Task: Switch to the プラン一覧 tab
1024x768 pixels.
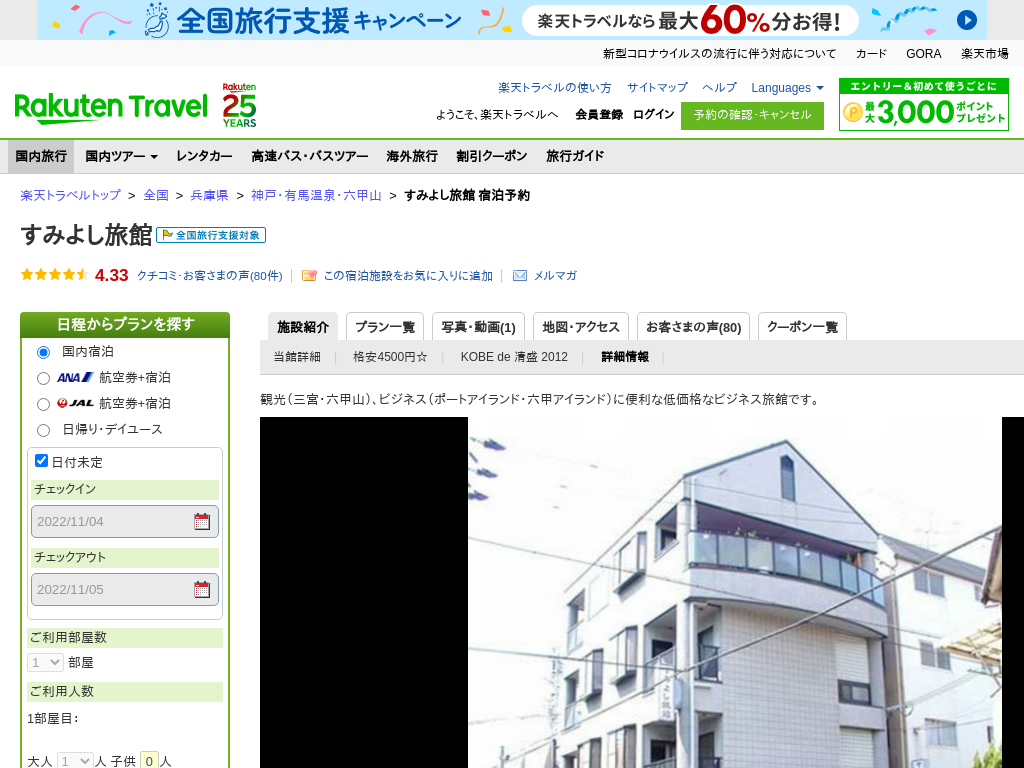Action: pyautogui.click(x=385, y=327)
